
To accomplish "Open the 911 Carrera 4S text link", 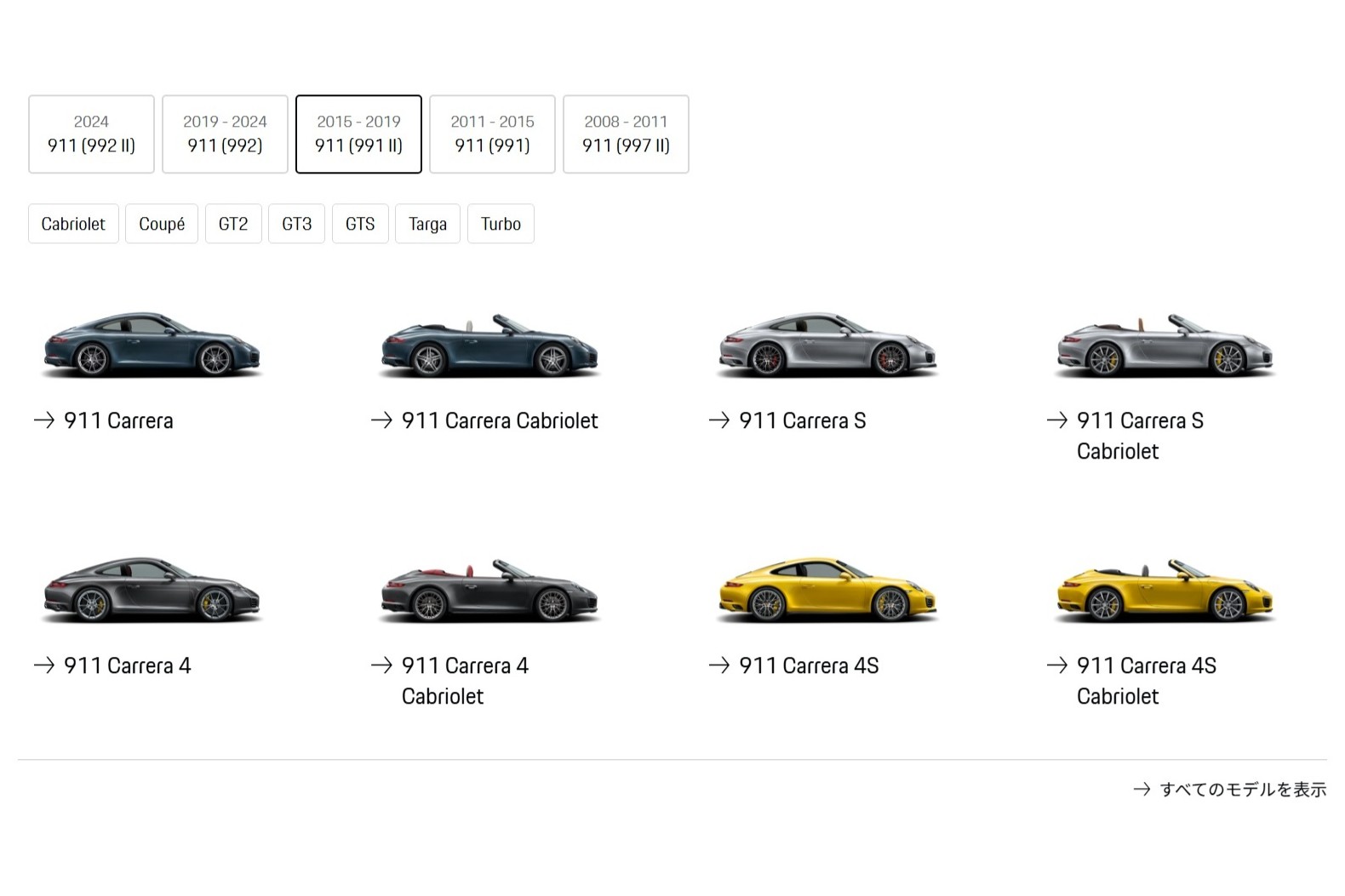I will pyautogui.click(x=809, y=665).
